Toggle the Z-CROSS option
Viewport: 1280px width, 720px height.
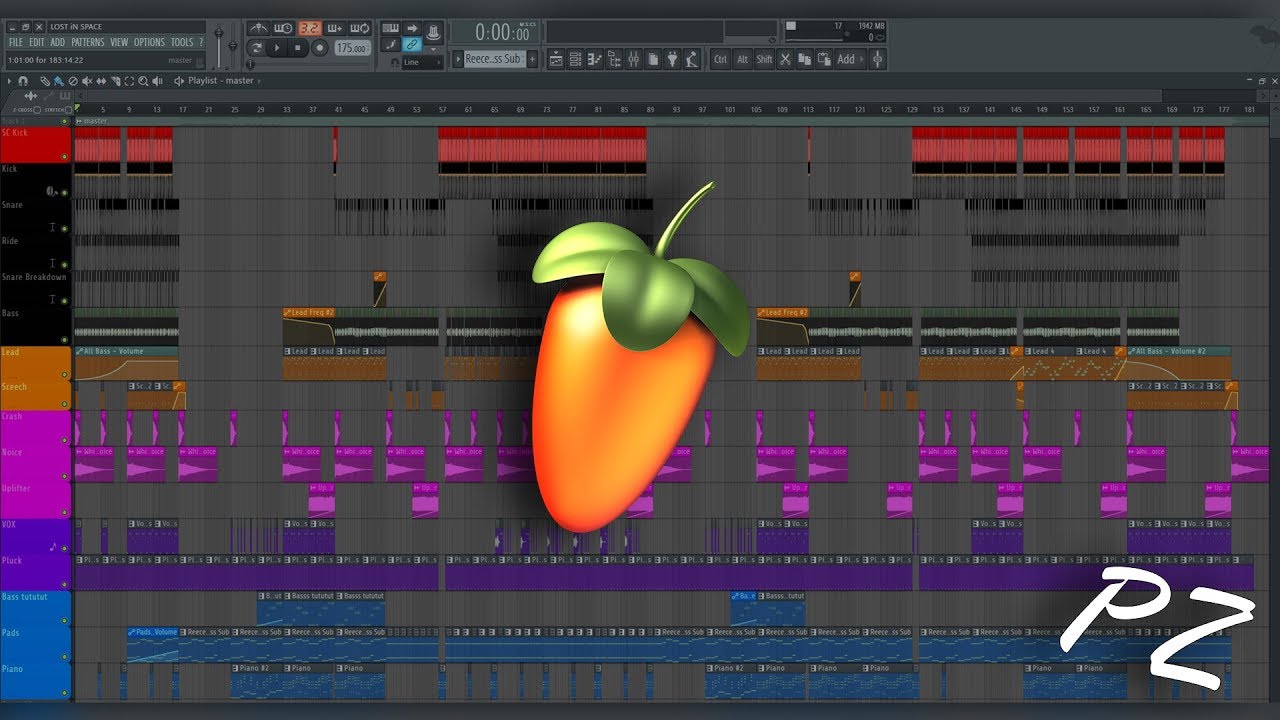pos(37,110)
